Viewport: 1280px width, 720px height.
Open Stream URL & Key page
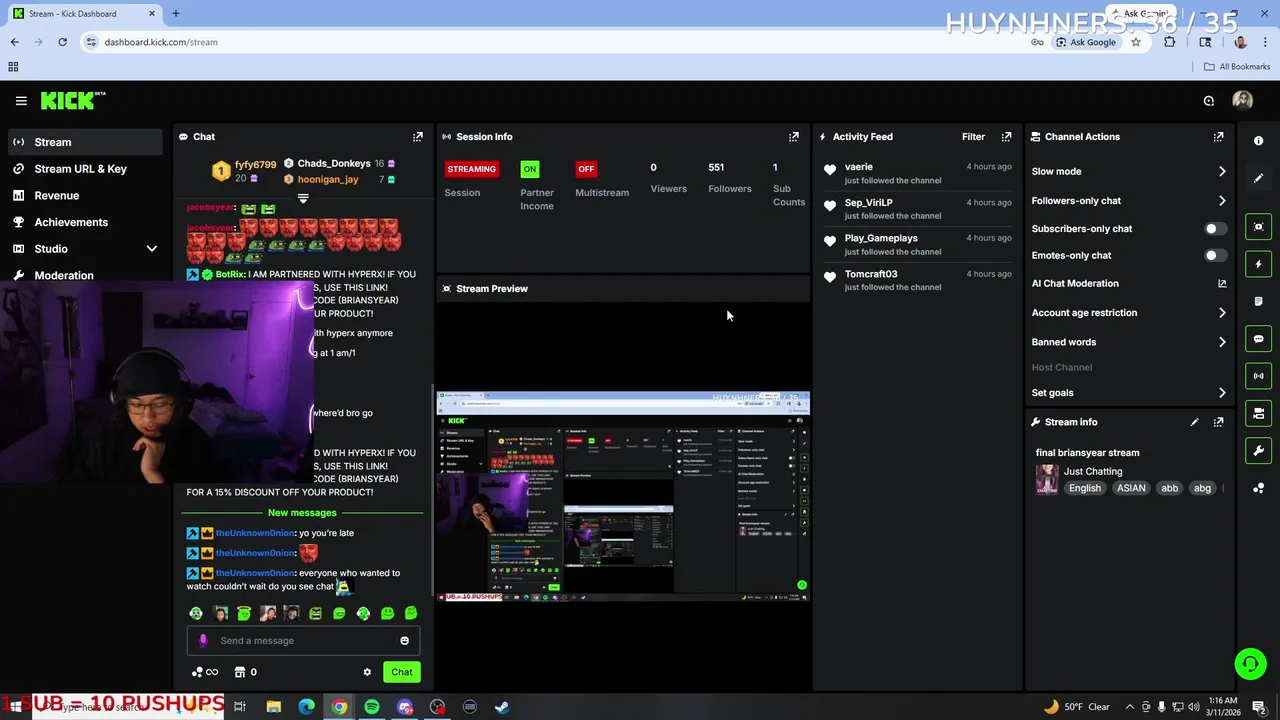(83, 169)
